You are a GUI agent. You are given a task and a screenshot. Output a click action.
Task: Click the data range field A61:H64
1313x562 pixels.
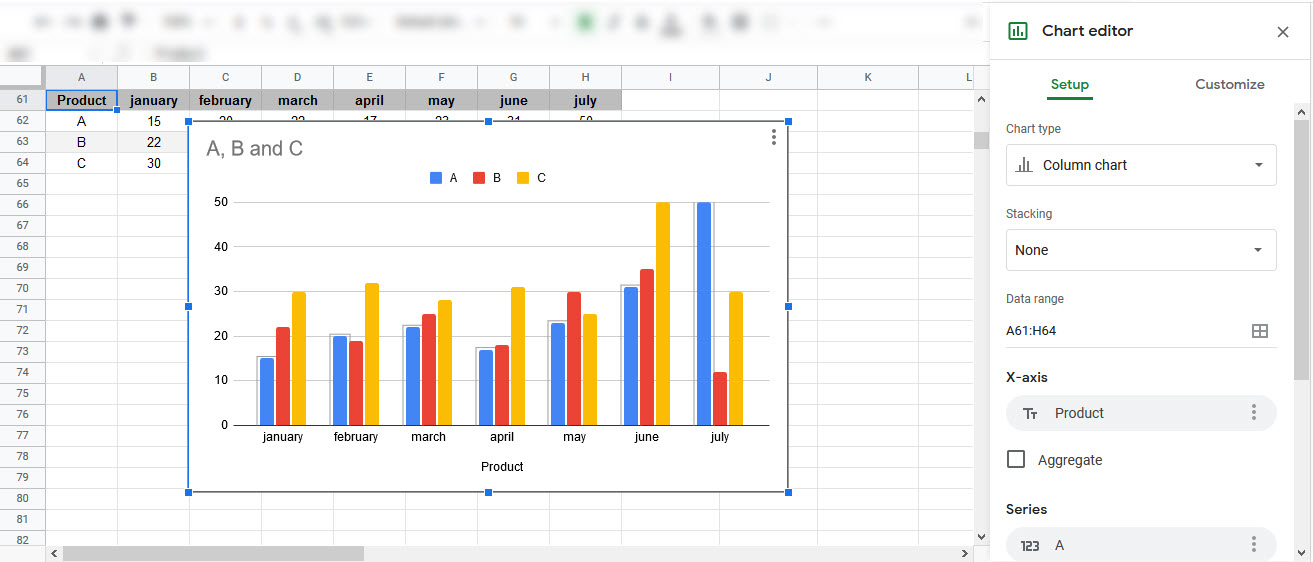click(1120, 331)
